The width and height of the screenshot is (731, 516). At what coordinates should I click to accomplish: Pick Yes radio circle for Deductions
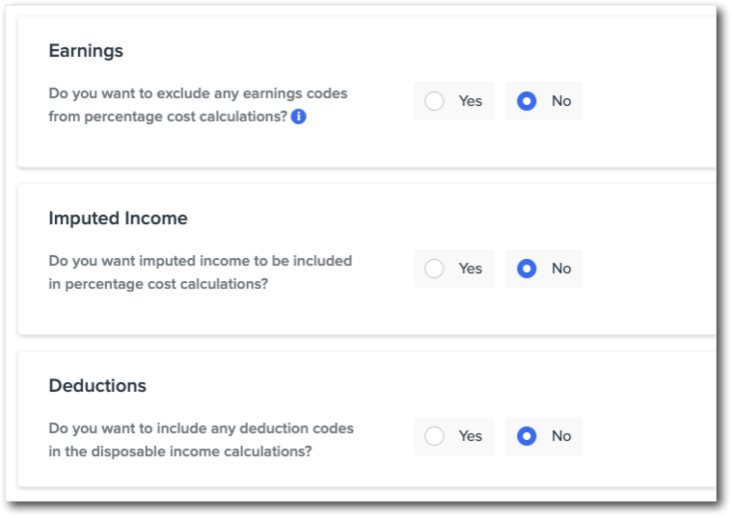pyautogui.click(x=434, y=436)
